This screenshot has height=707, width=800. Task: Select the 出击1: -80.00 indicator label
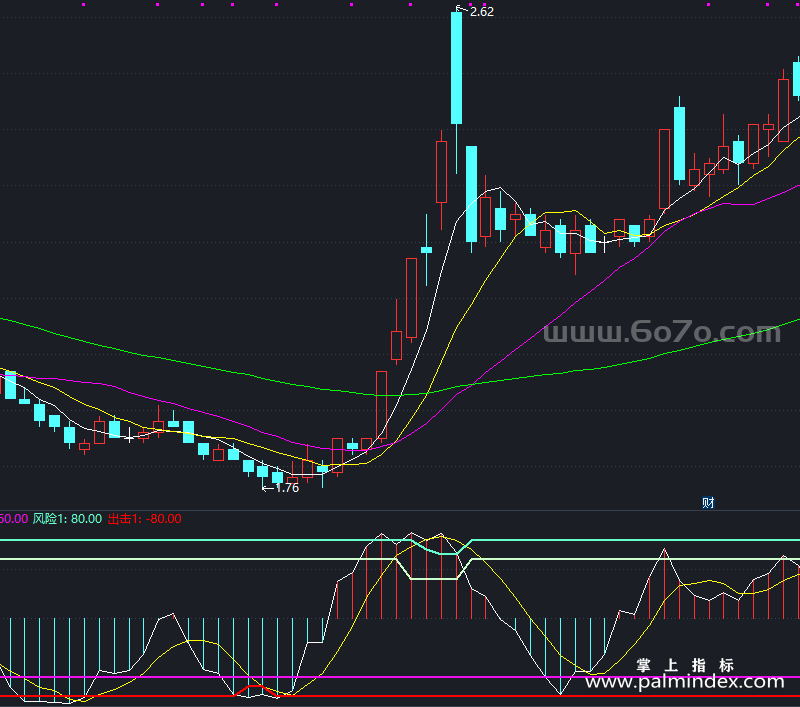(x=144, y=519)
